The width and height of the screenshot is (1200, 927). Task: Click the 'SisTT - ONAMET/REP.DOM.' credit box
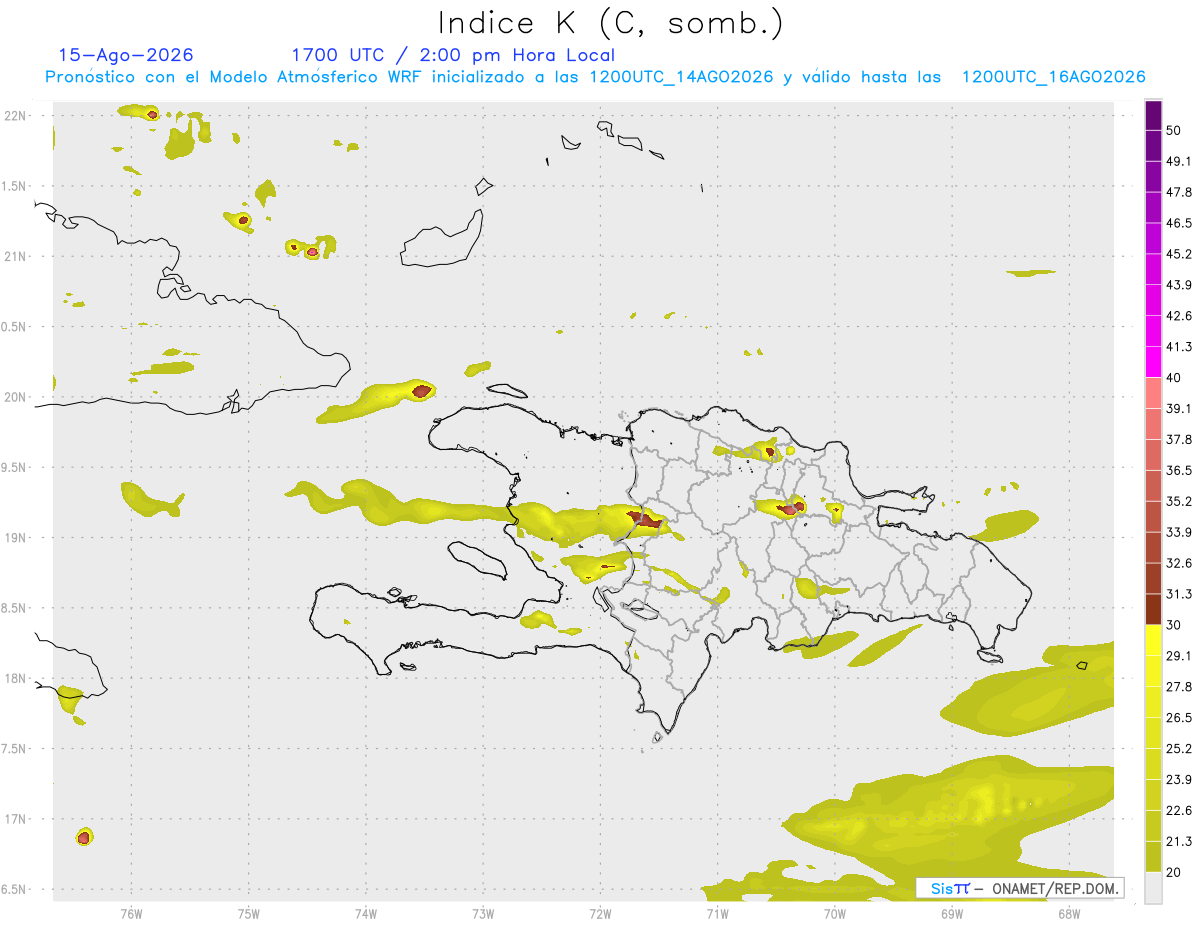click(1020, 888)
